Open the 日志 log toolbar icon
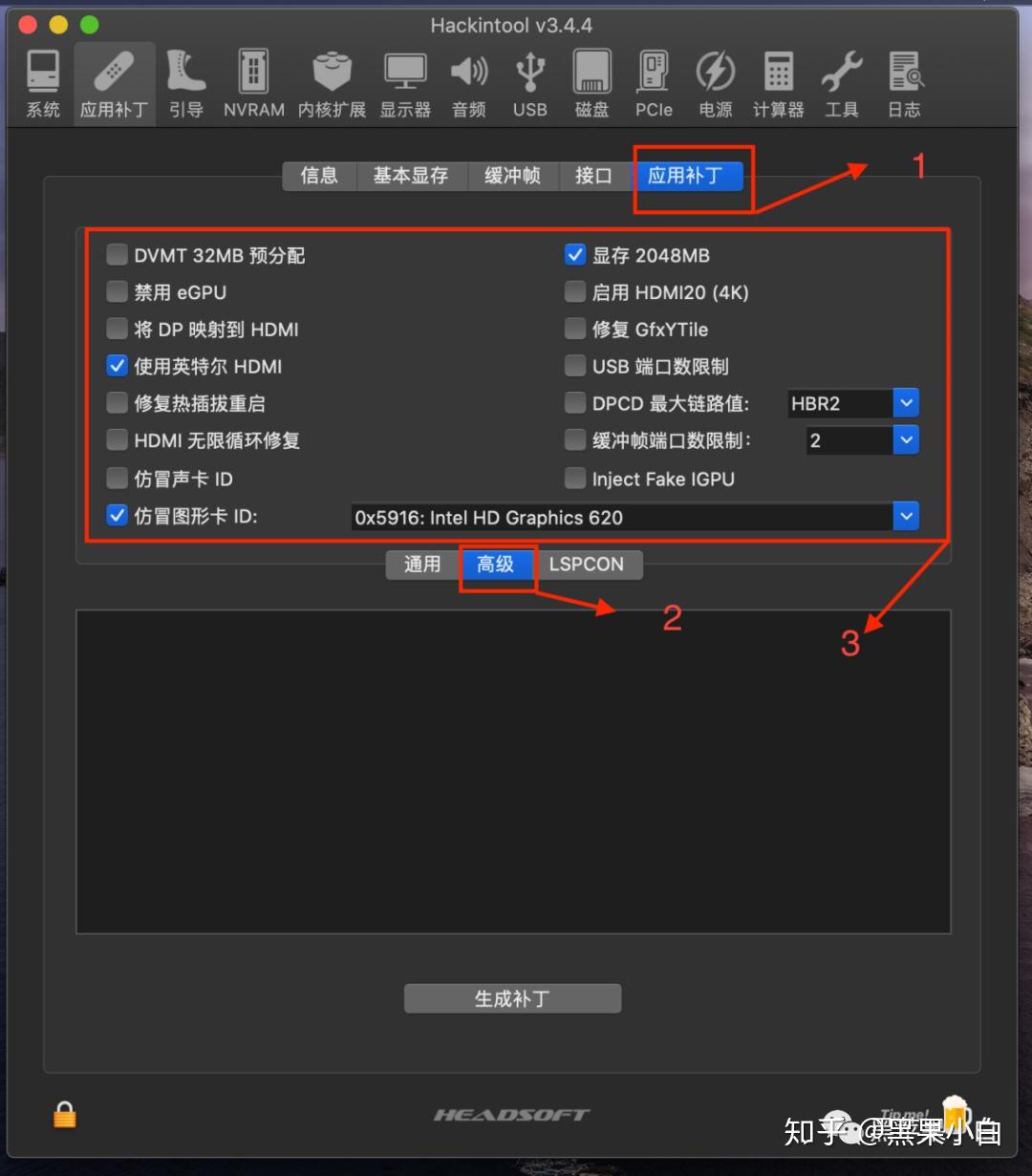Image resolution: width=1032 pixels, height=1176 pixels. coord(904,84)
